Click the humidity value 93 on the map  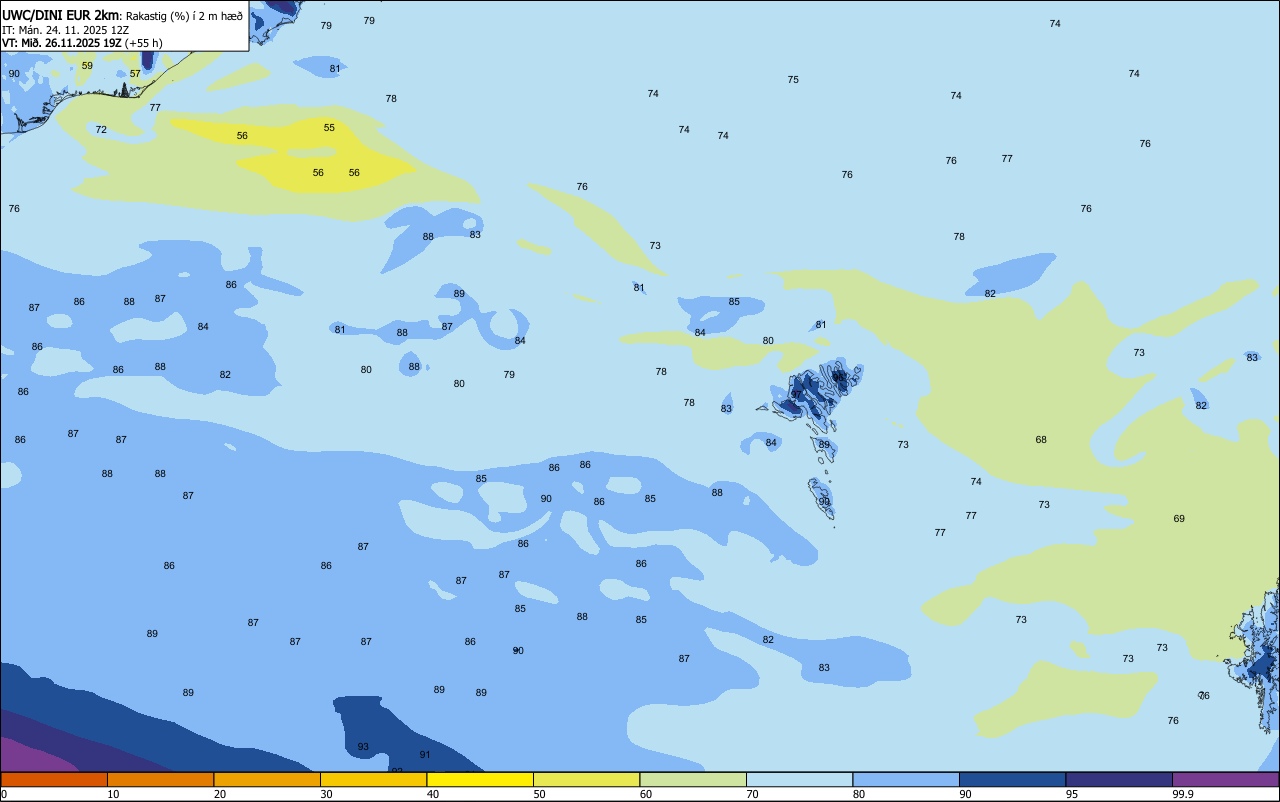(363, 747)
